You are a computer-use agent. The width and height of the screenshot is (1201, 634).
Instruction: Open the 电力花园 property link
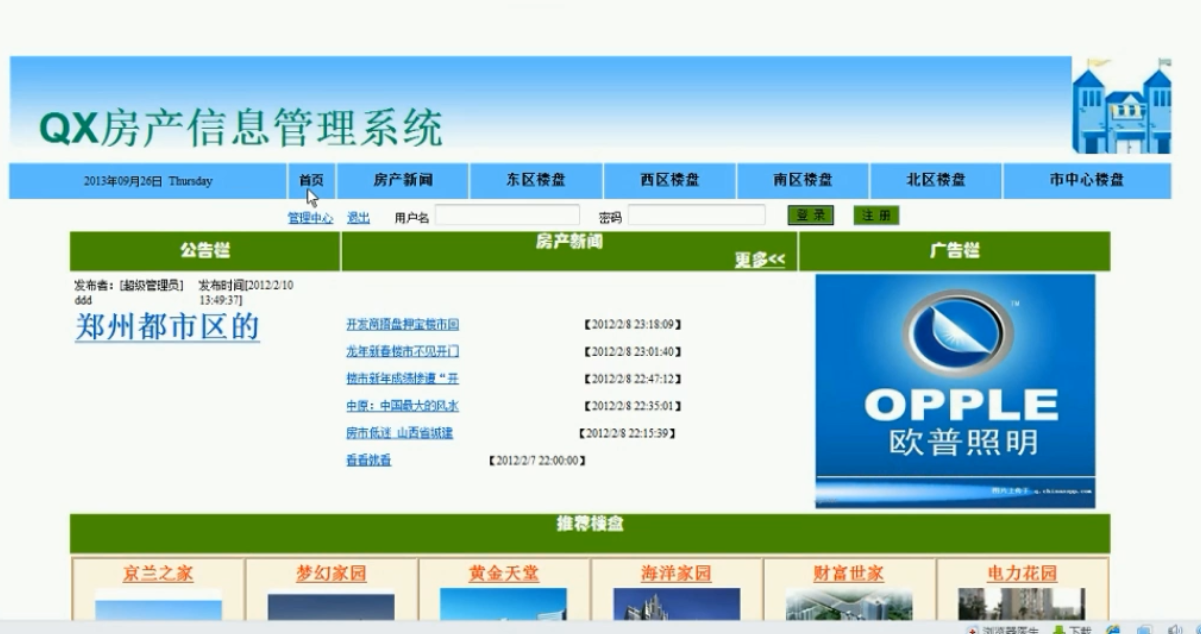point(1022,574)
